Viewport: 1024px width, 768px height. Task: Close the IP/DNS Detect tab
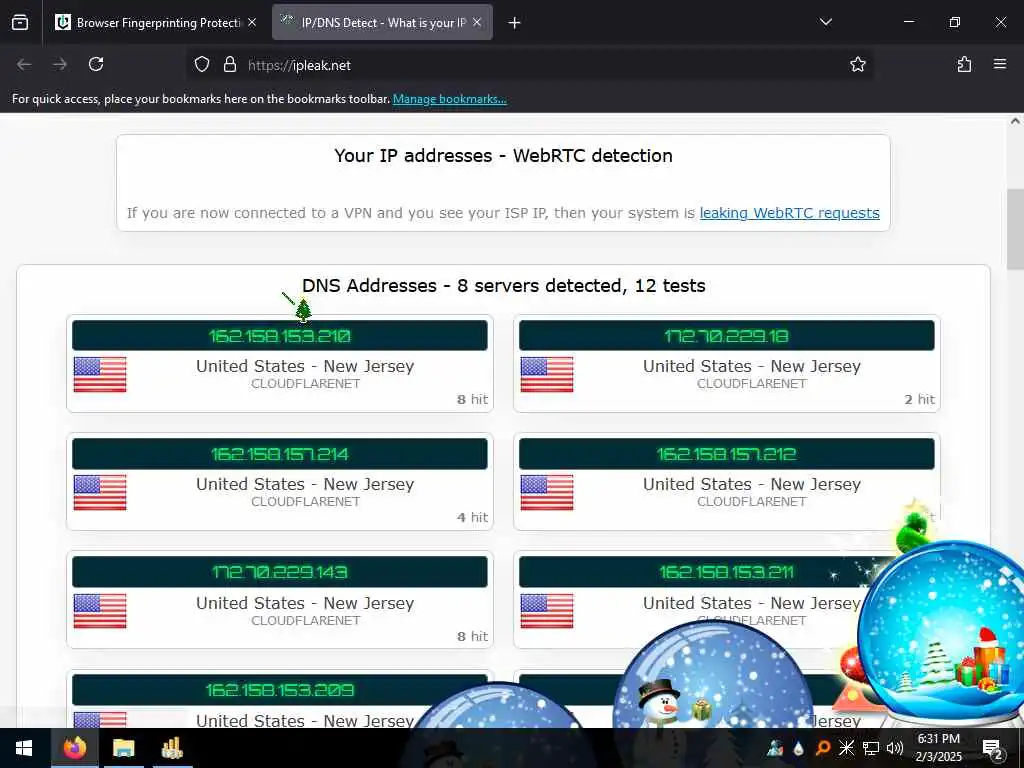click(477, 22)
